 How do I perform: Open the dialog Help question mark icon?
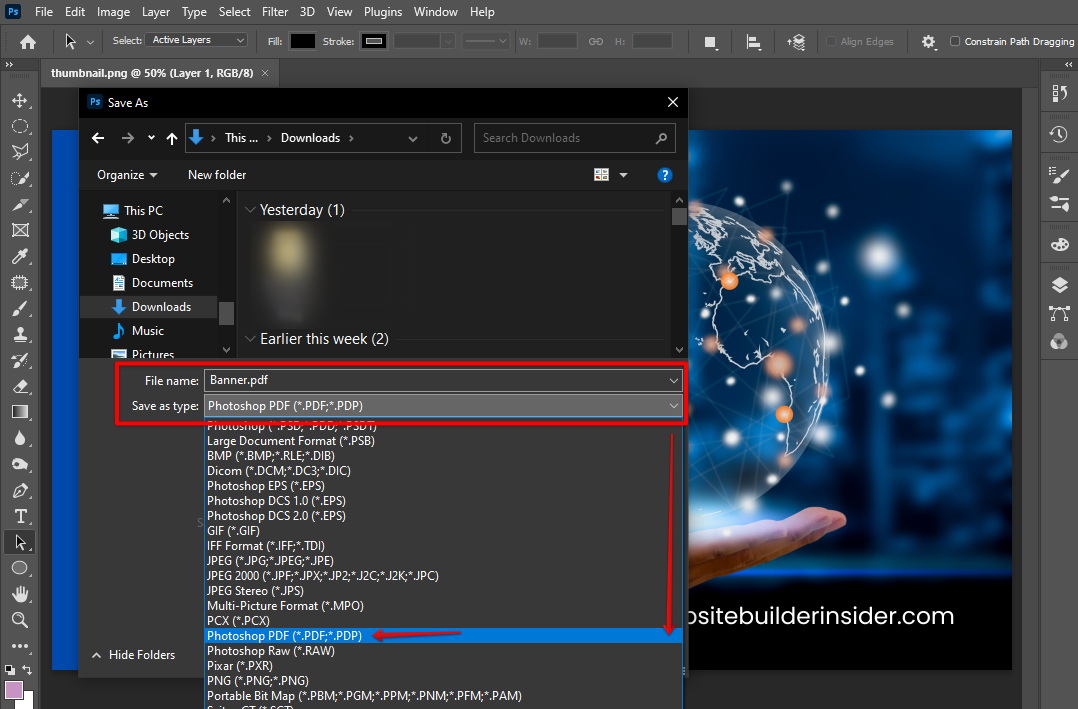[x=664, y=174]
